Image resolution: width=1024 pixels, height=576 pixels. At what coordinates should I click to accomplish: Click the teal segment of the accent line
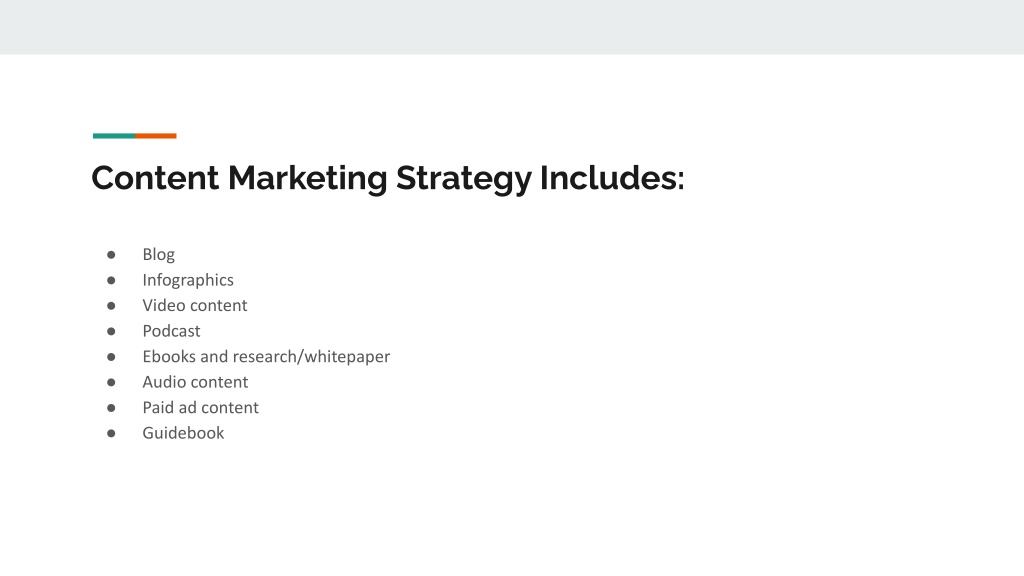[x=114, y=136]
